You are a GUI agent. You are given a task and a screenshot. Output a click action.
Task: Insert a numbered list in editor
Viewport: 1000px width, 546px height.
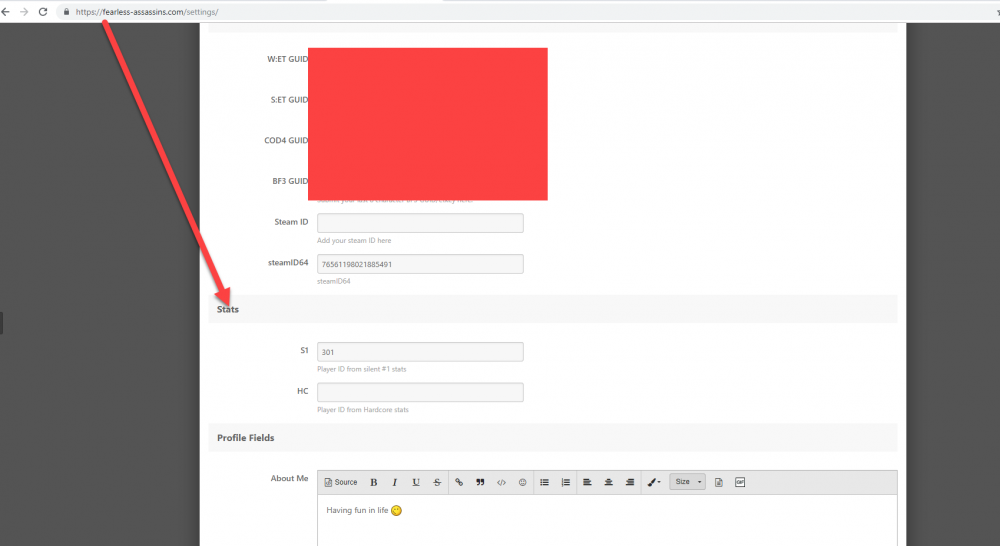pyautogui.click(x=566, y=482)
